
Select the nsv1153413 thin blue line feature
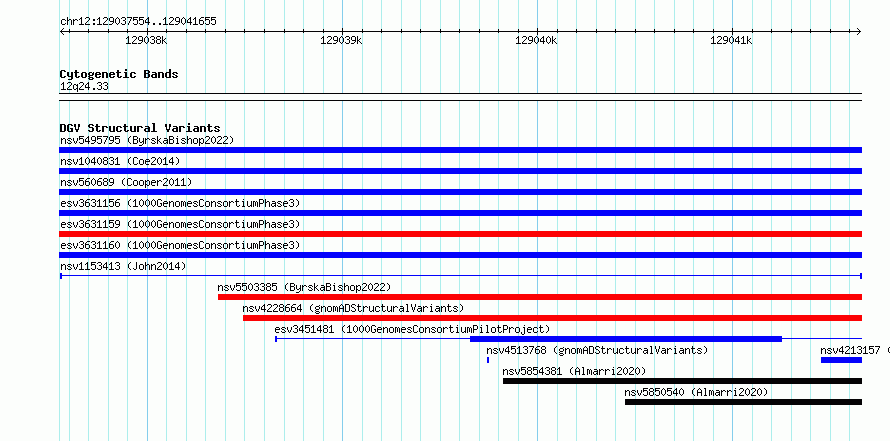tap(460, 276)
